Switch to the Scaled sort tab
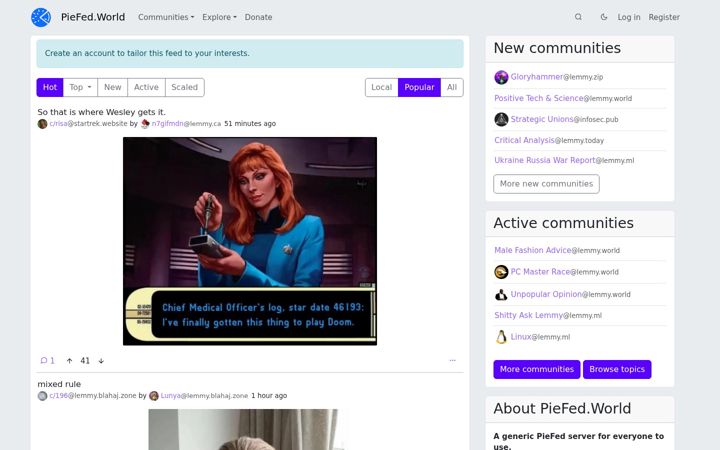 (x=185, y=87)
